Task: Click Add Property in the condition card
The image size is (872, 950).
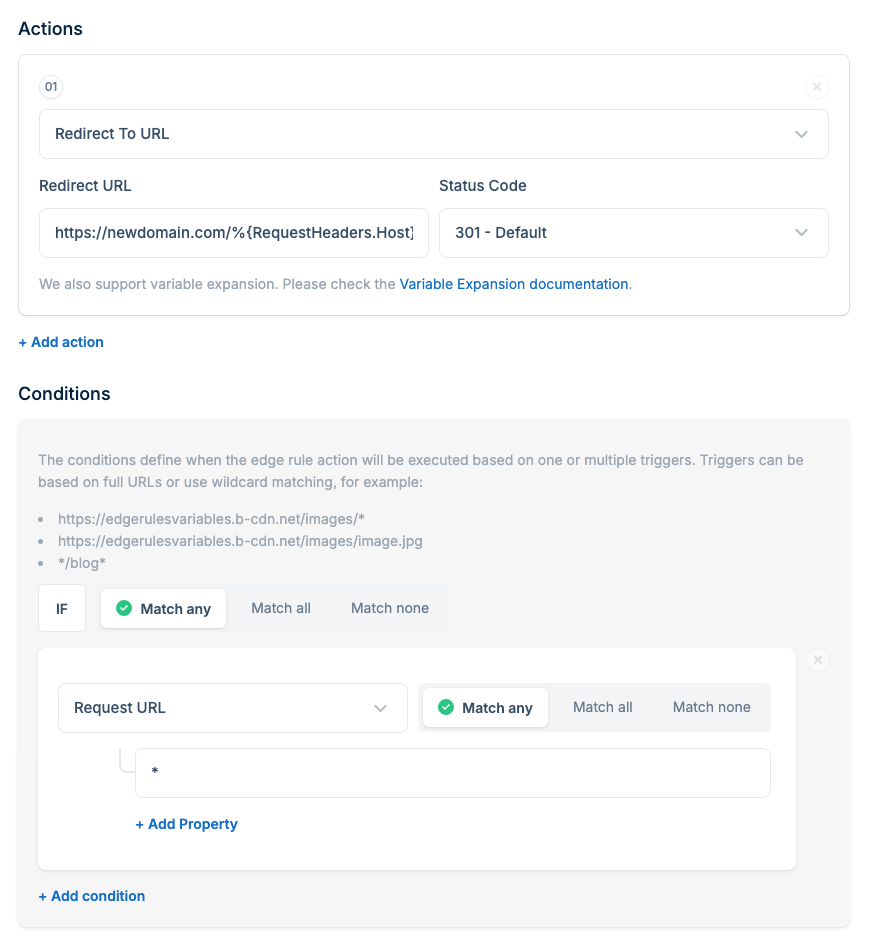Action: [x=186, y=823]
